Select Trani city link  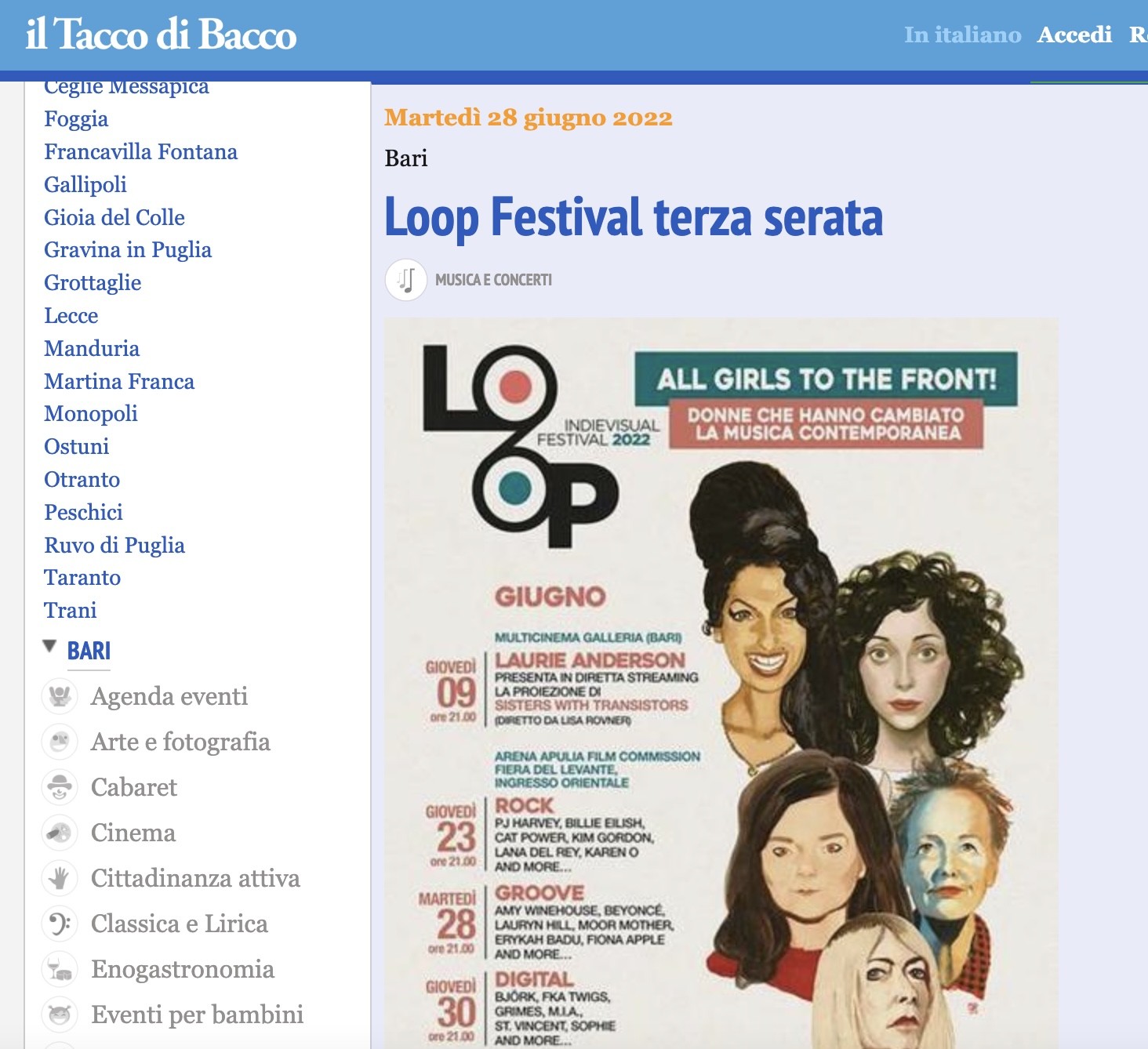(x=70, y=610)
